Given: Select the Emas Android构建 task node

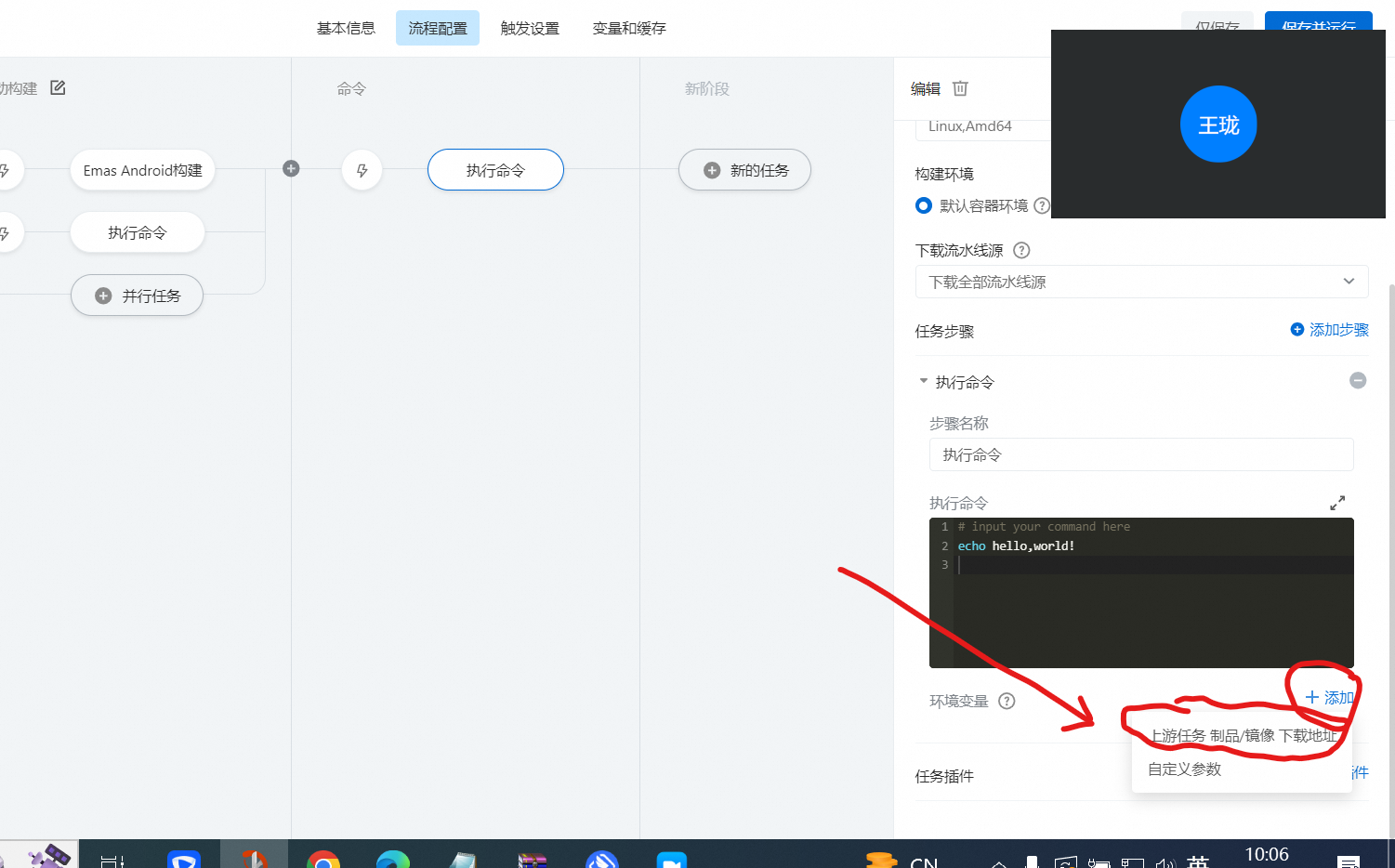Looking at the screenshot, I should point(142,170).
